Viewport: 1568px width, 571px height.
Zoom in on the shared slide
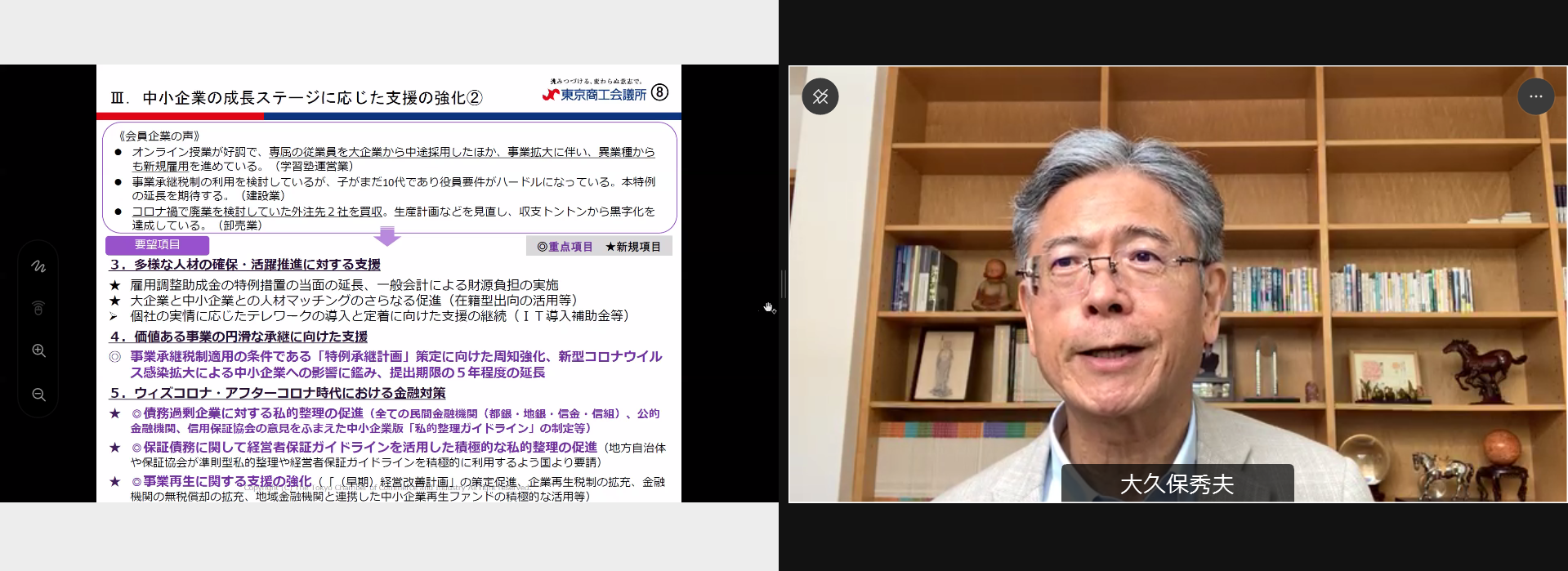click(38, 350)
